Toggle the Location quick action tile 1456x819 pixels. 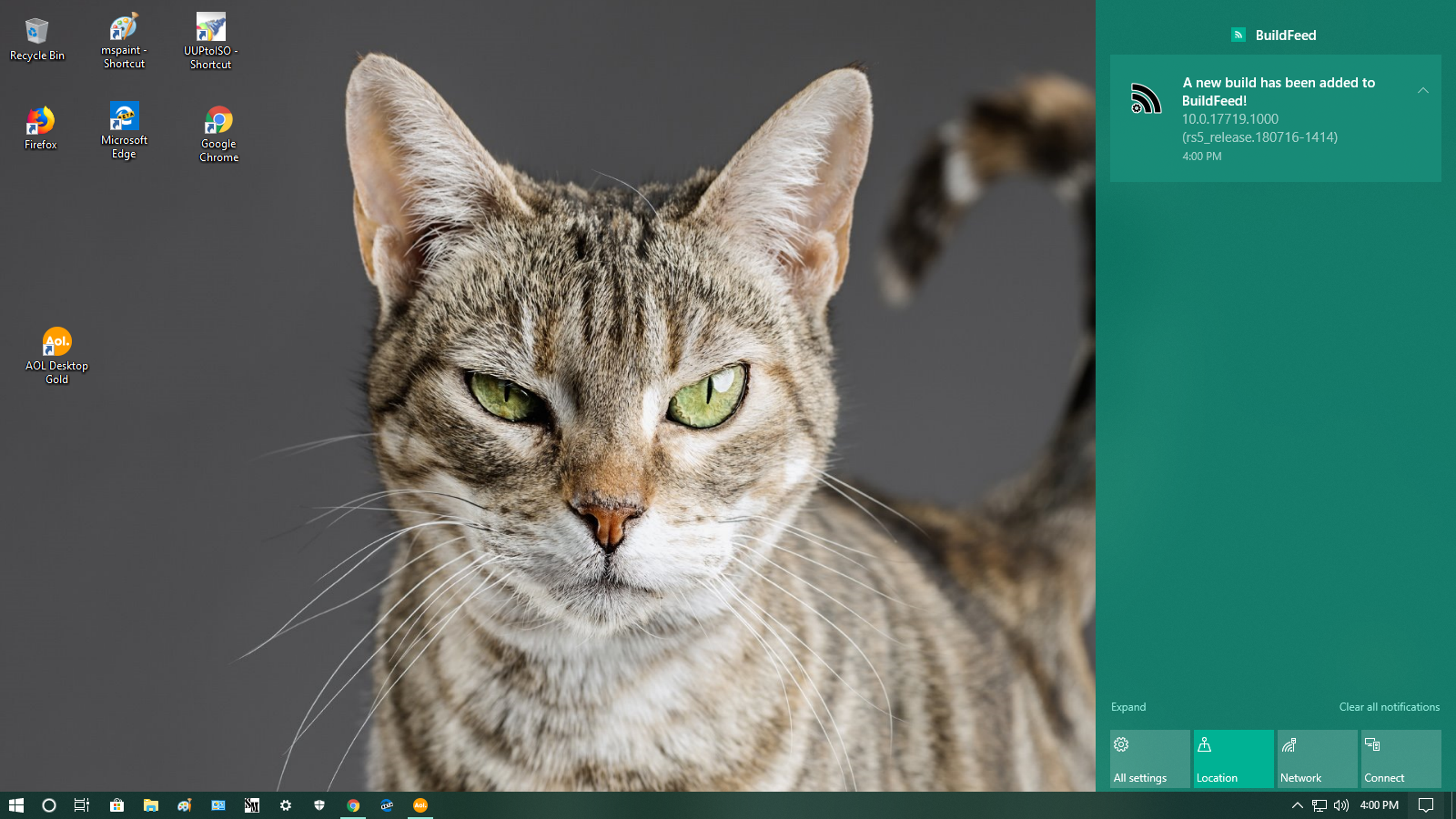(x=1233, y=759)
